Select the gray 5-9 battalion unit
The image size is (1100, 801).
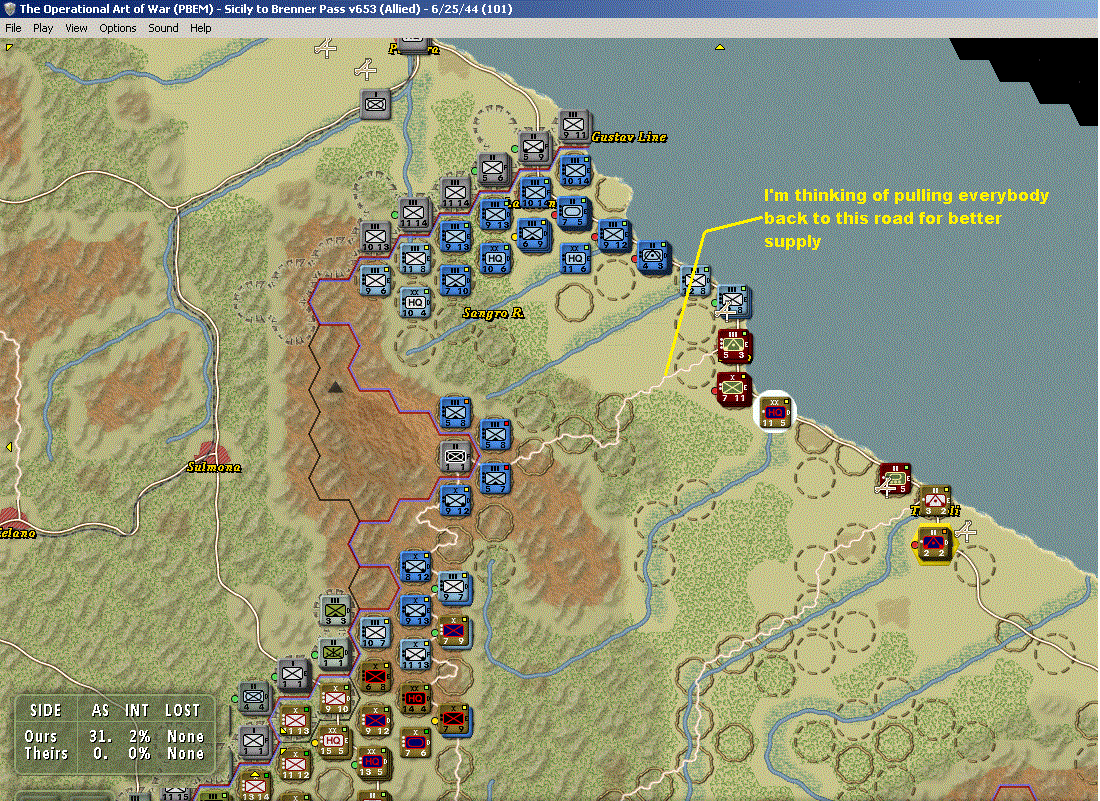tap(535, 148)
